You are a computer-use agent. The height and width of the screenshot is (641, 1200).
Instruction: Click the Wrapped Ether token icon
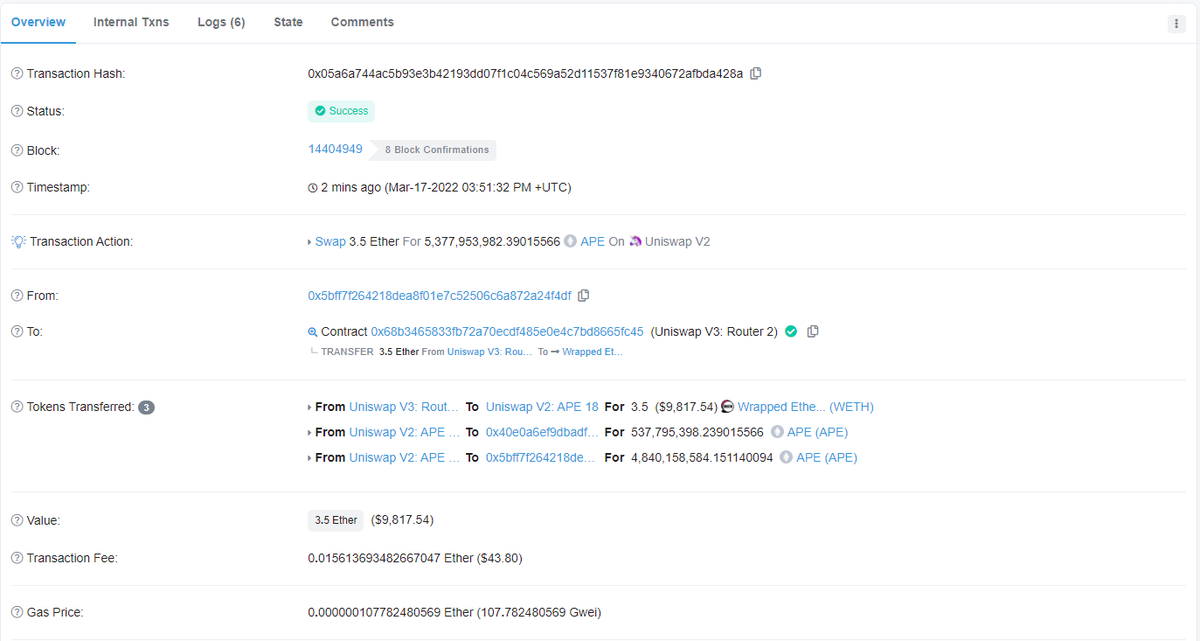[x=728, y=407]
